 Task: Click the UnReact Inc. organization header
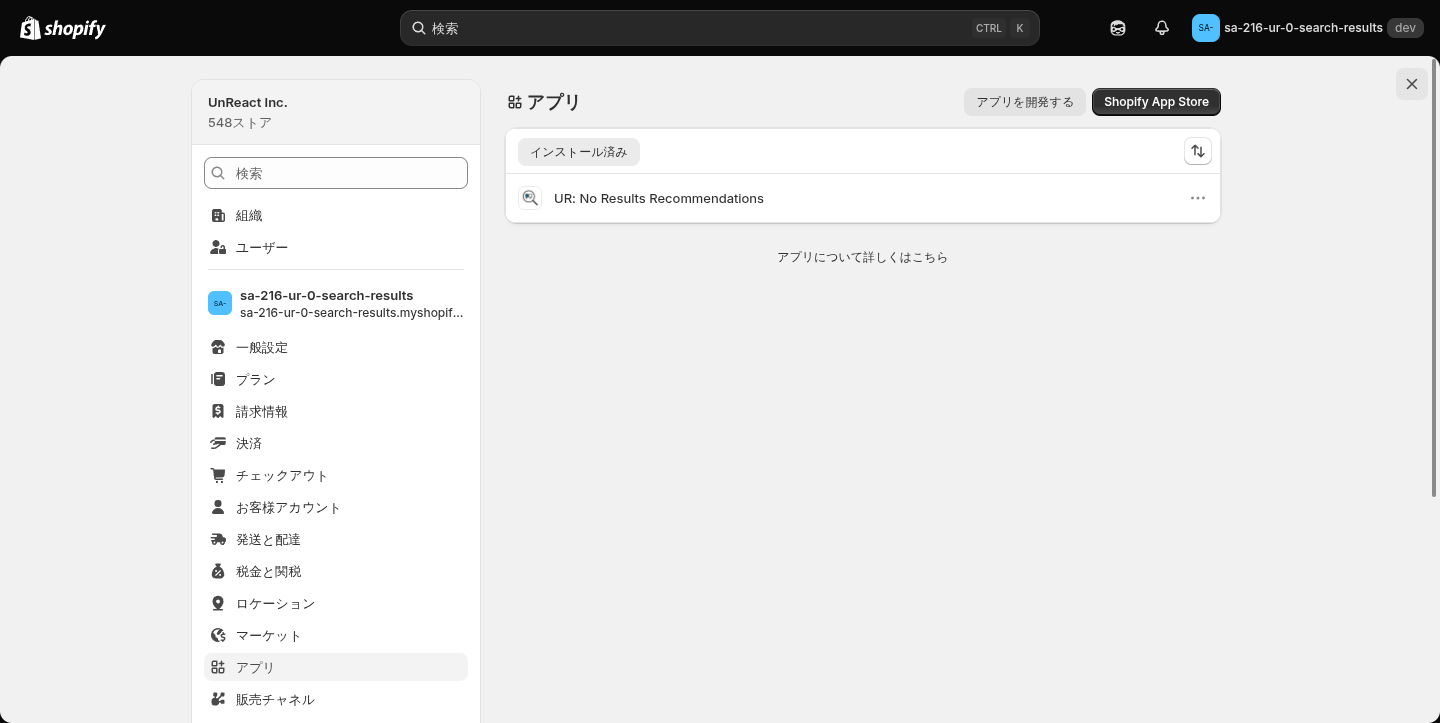click(x=336, y=112)
